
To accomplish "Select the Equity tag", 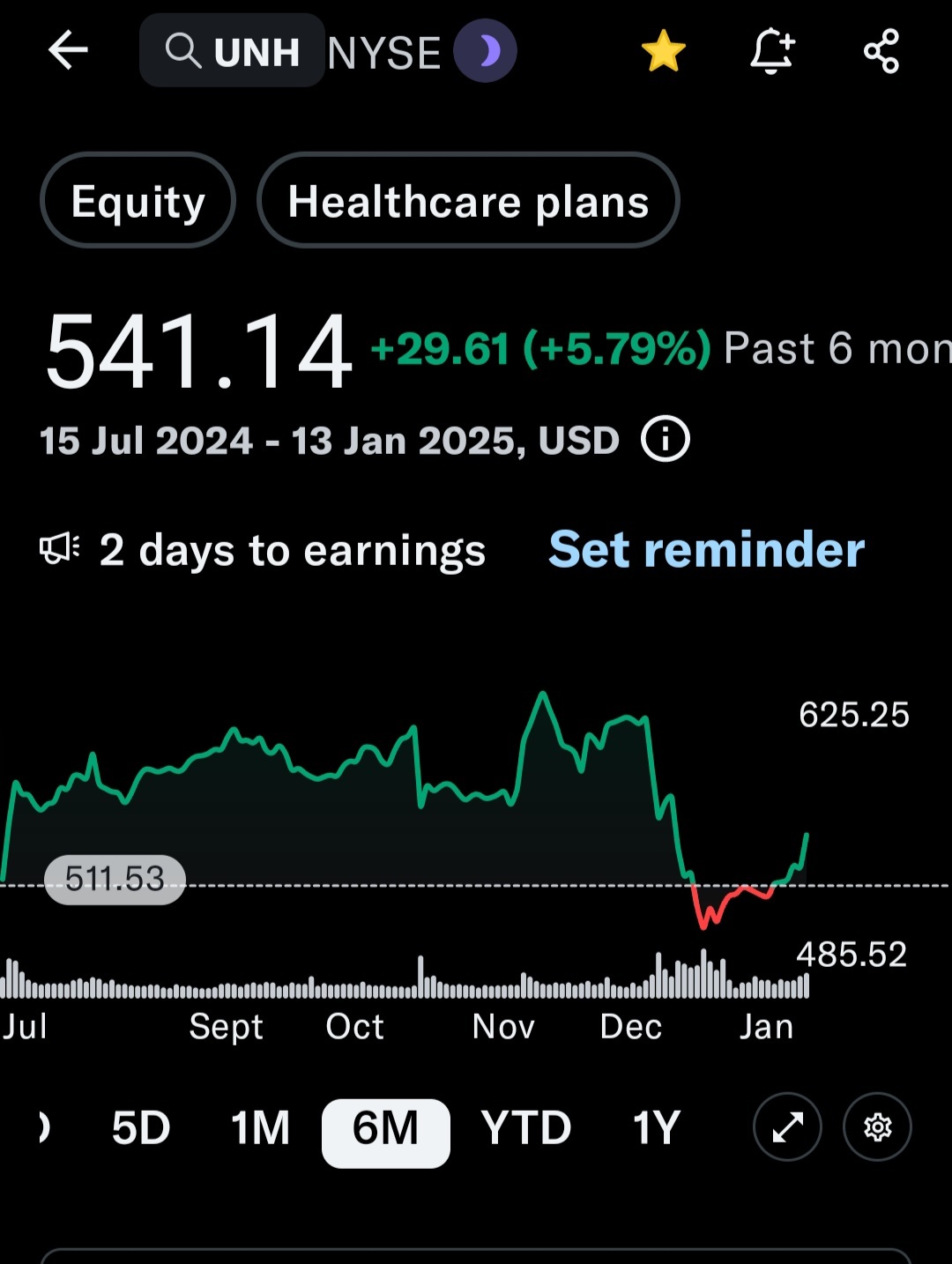I will (138, 201).
